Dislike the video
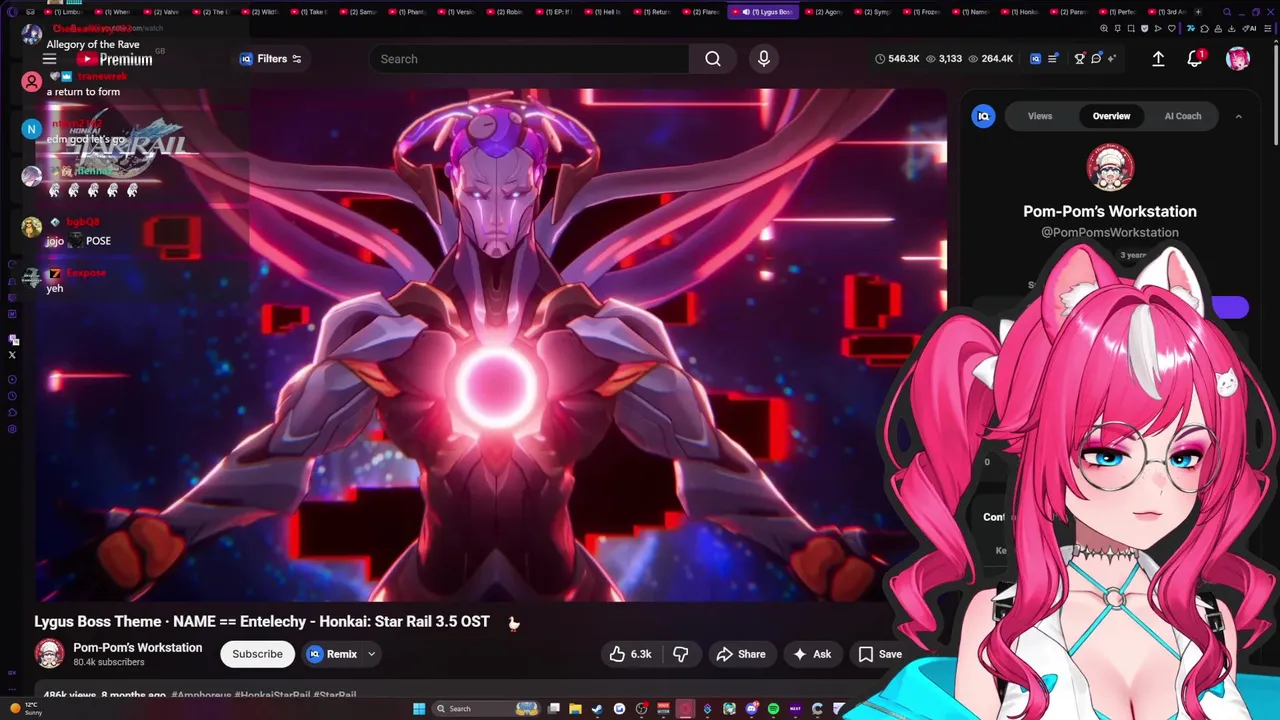Viewport: 1280px width, 720px height. pos(681,654)
